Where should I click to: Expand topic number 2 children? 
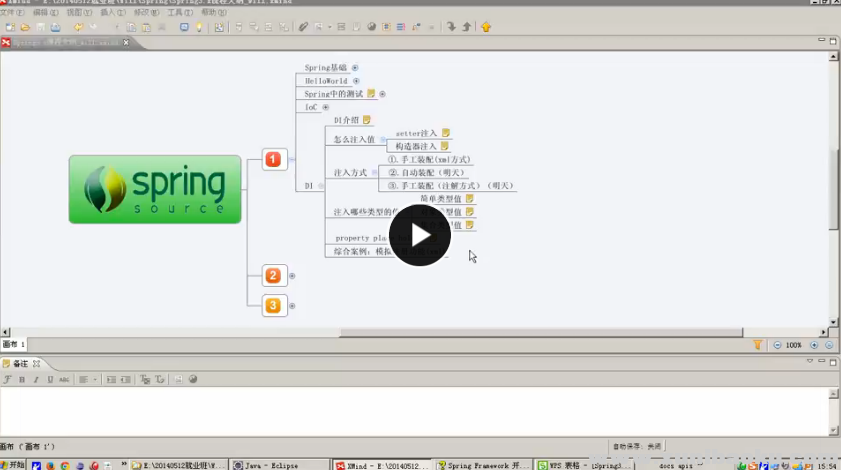coord(292,276)
